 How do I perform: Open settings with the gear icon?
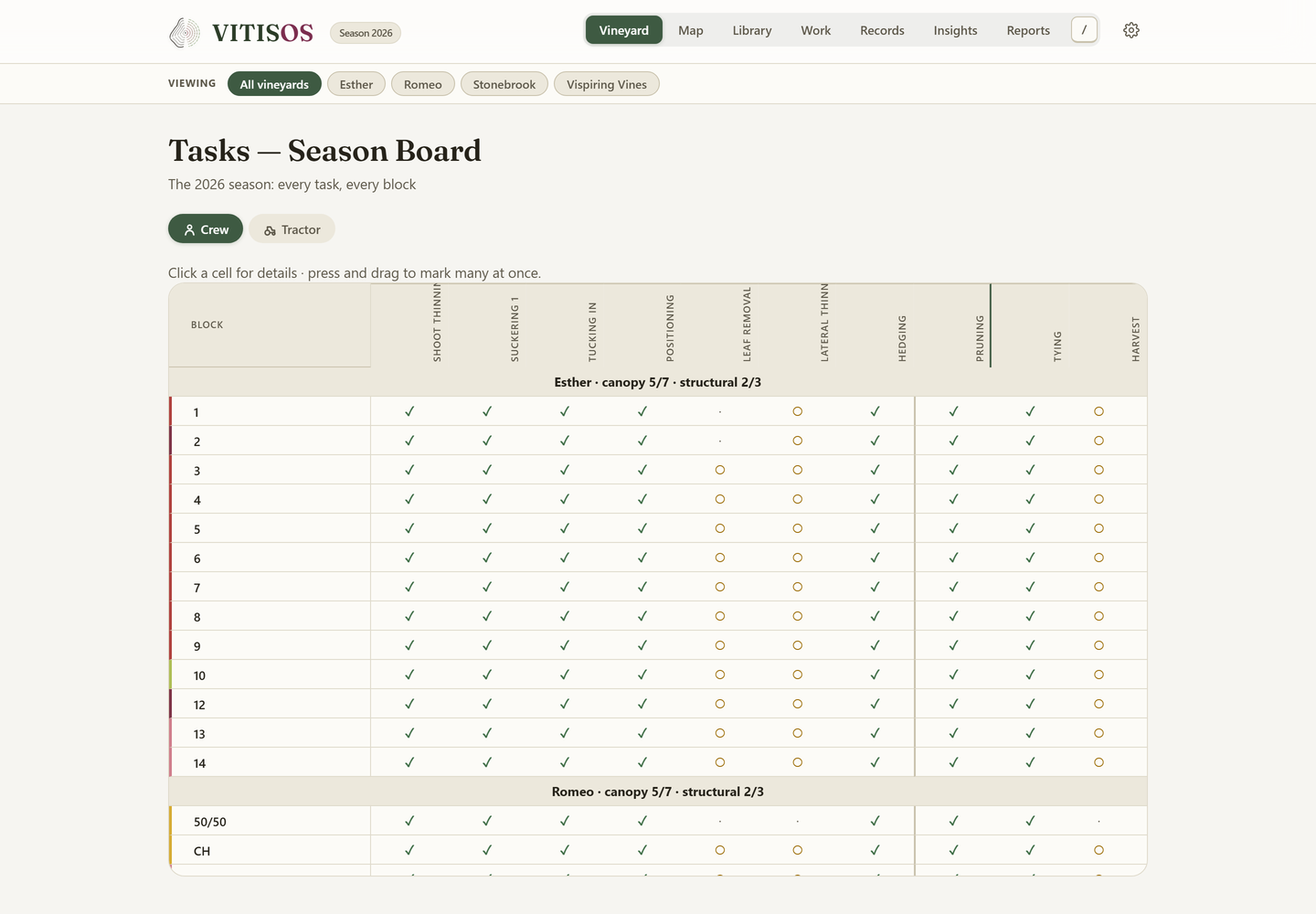click(x=1131, y=30)
